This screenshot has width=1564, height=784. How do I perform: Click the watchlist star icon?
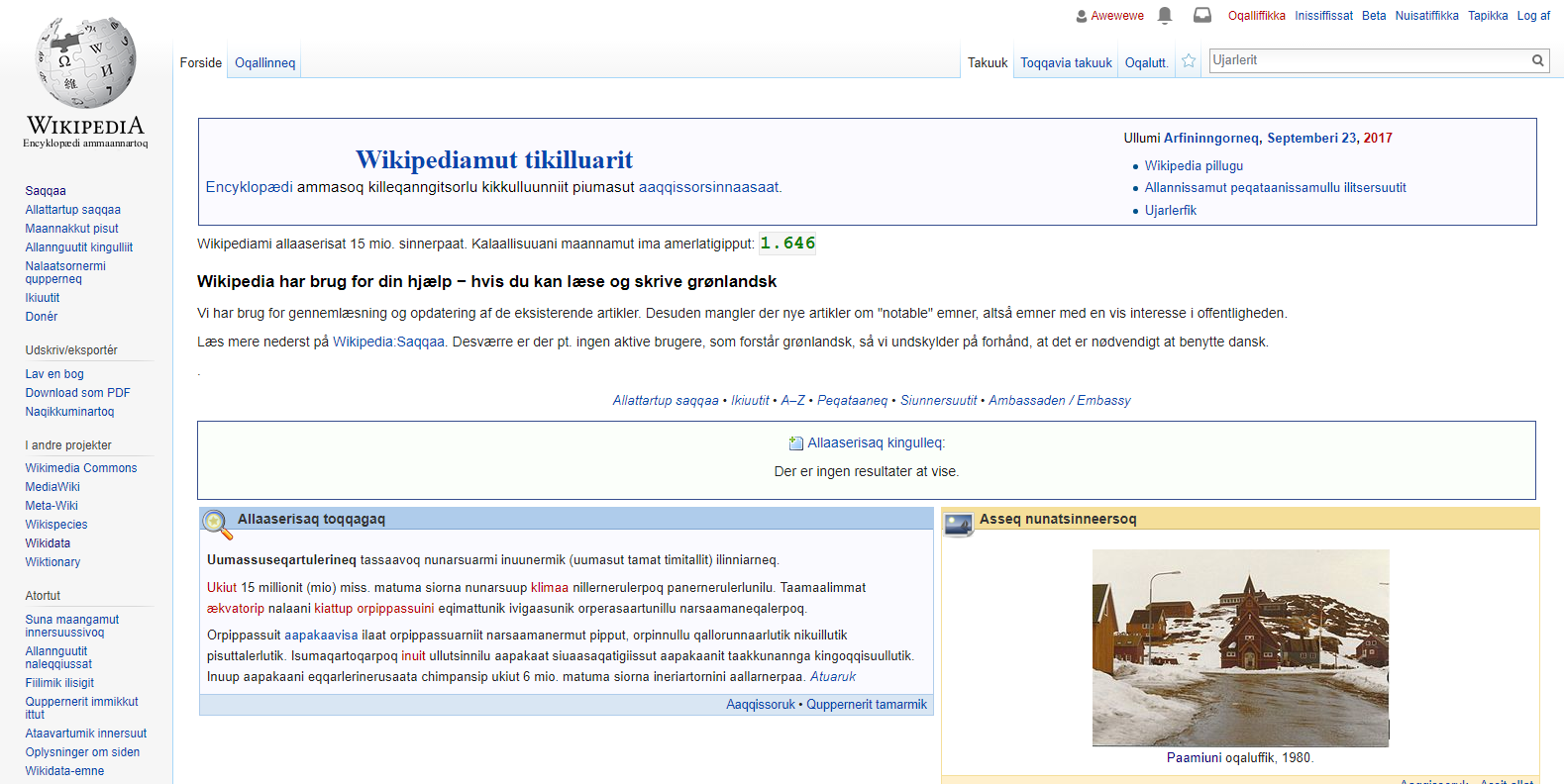(1189, 61)
